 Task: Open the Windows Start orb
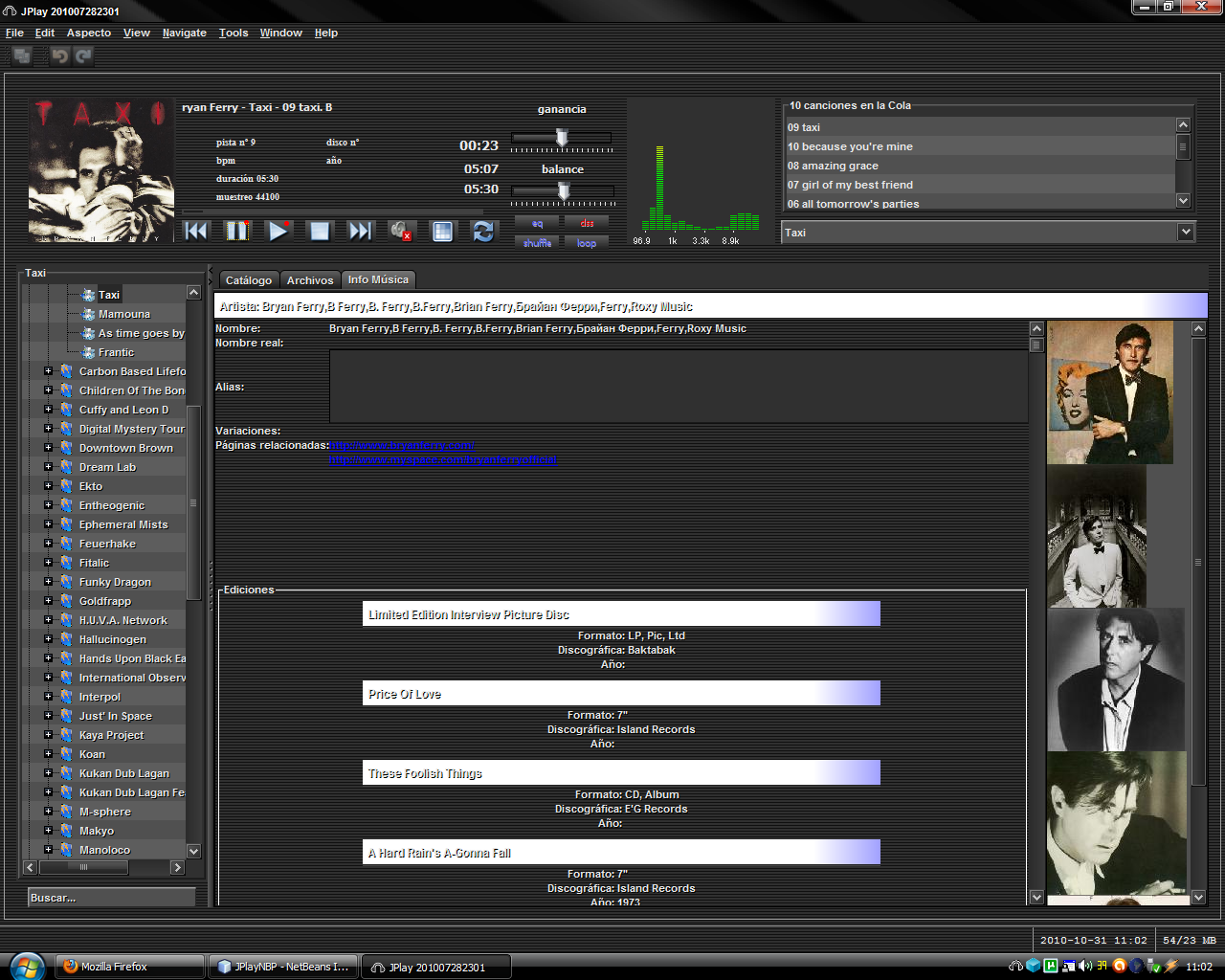pos(26,966)
